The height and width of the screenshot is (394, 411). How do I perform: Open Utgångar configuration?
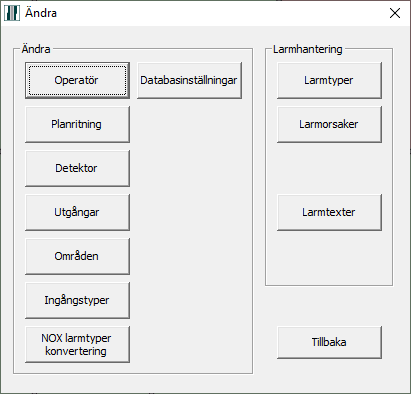coord(77,212)
